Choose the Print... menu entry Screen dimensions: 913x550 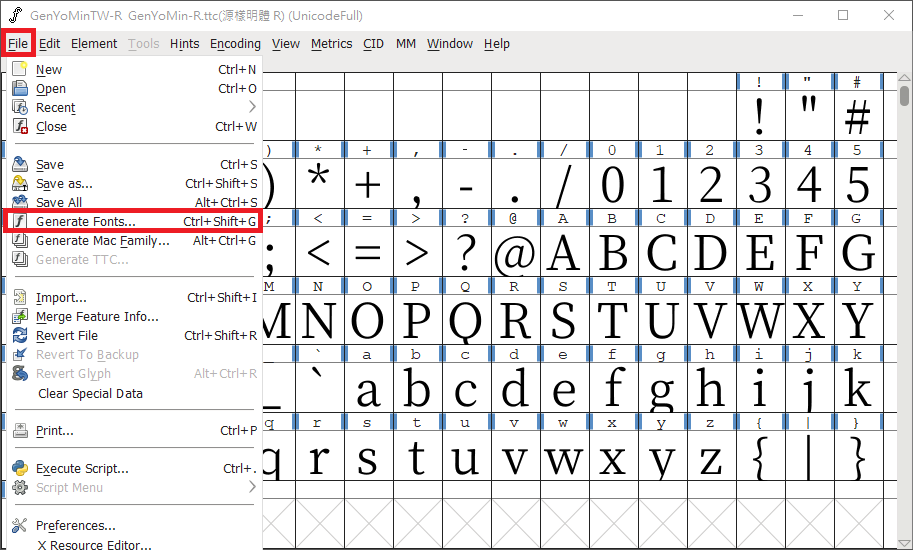(x=133, y=431)
